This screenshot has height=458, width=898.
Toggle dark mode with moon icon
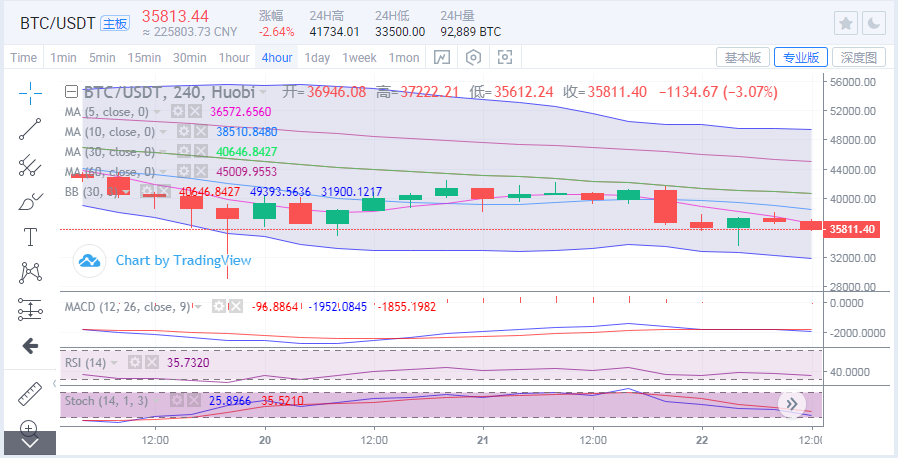pyautogui.click(x=873, y=23)
